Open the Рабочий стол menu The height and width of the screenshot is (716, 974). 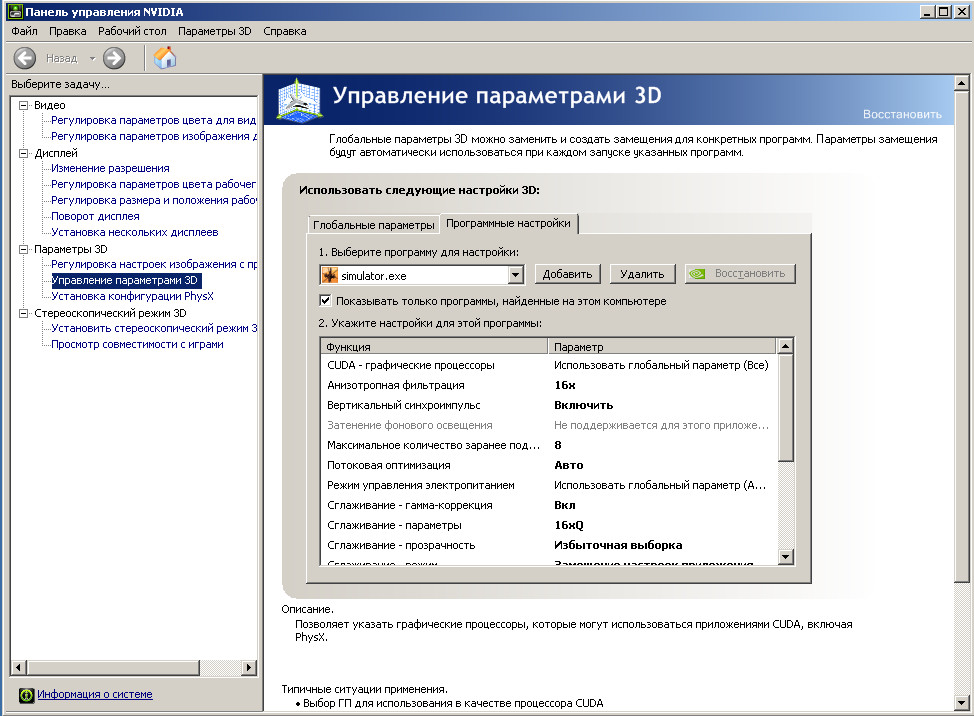(x=132, y=31)
